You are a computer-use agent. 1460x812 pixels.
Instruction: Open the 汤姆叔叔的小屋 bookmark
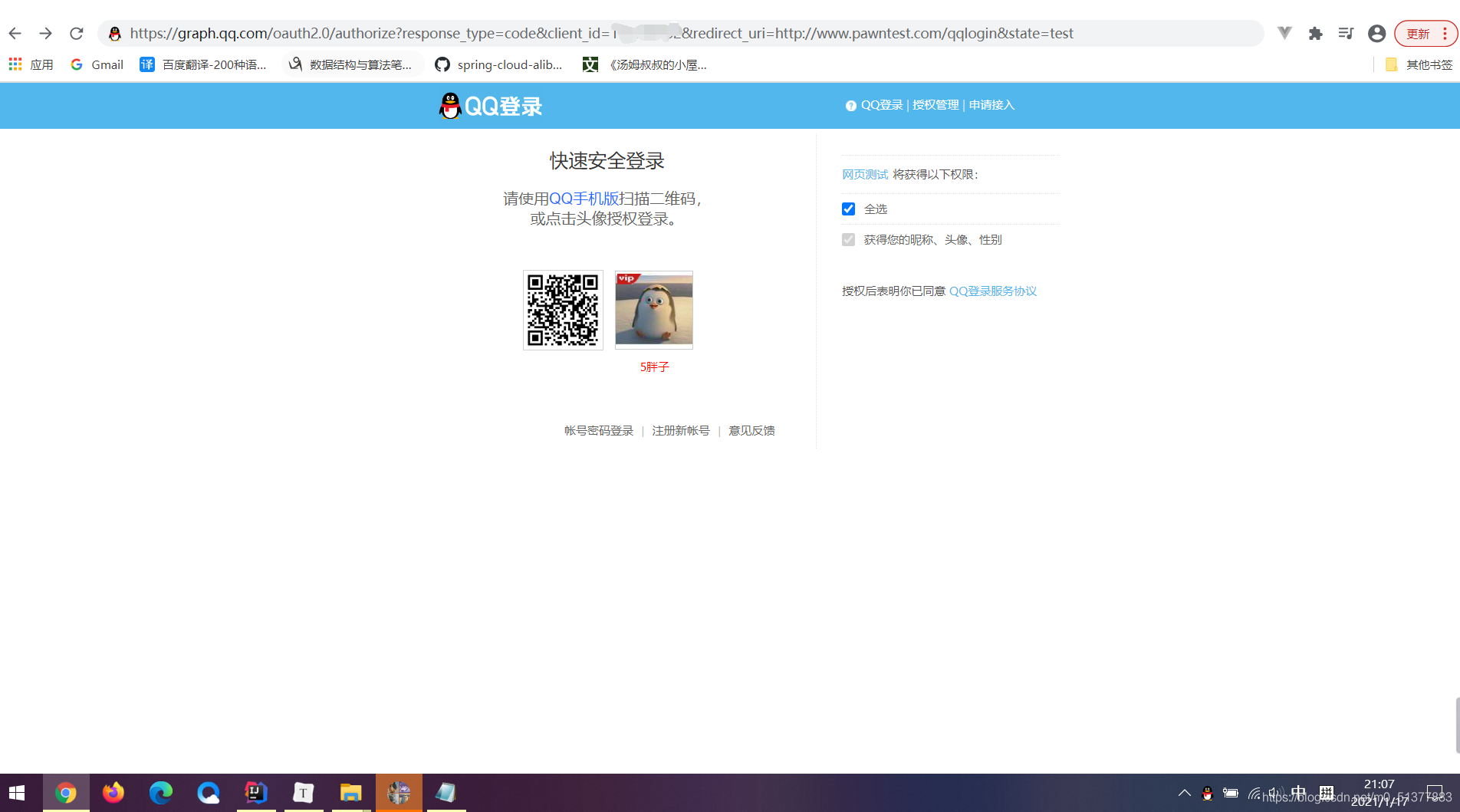coord(645,64)
